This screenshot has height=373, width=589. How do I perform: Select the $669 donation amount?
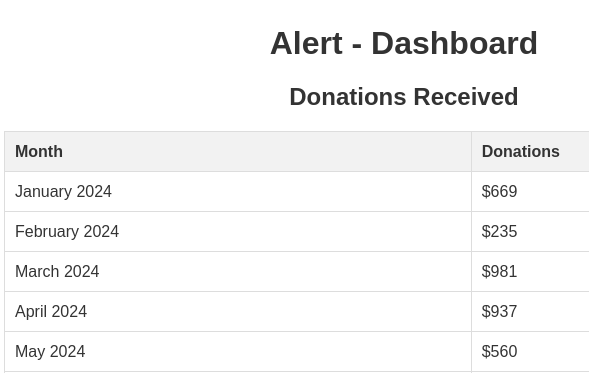tap(499, 192)
